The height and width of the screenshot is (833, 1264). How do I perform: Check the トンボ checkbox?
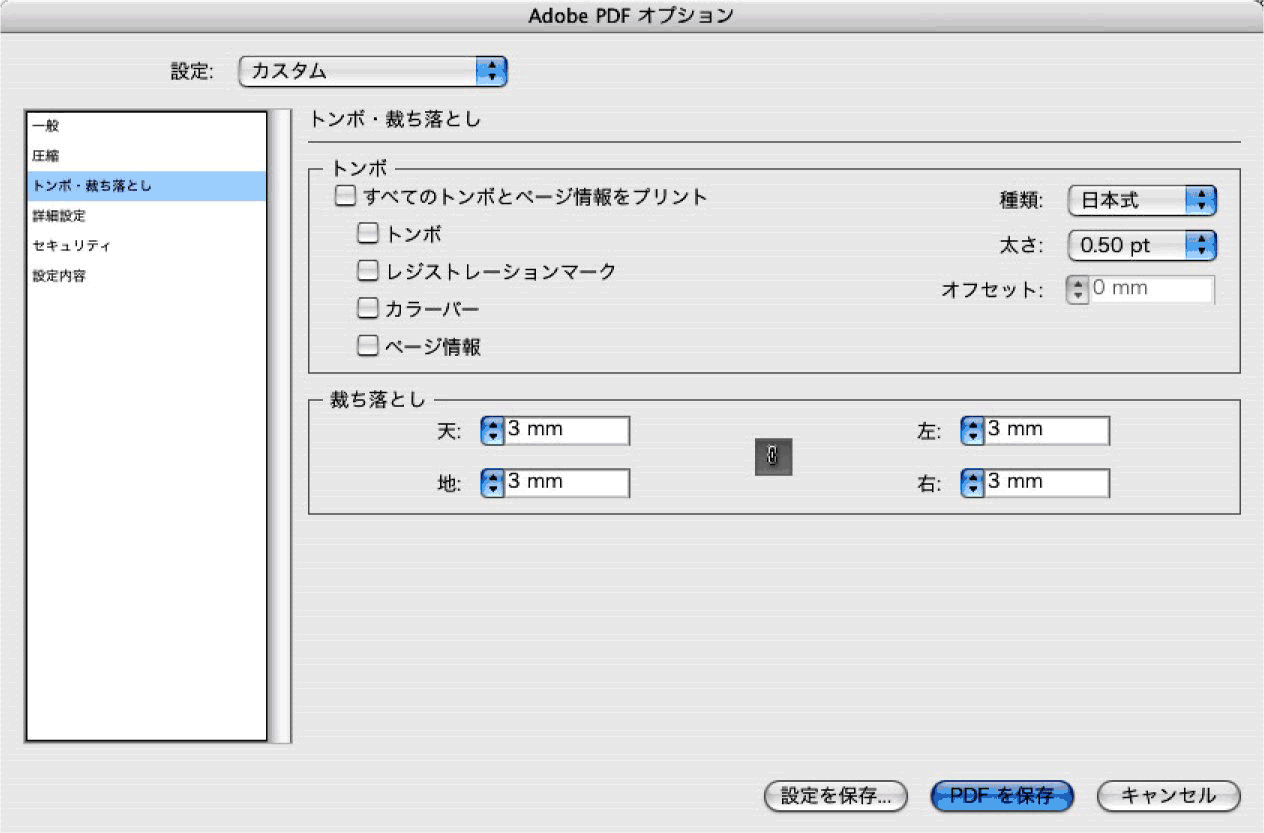(368, 233)
